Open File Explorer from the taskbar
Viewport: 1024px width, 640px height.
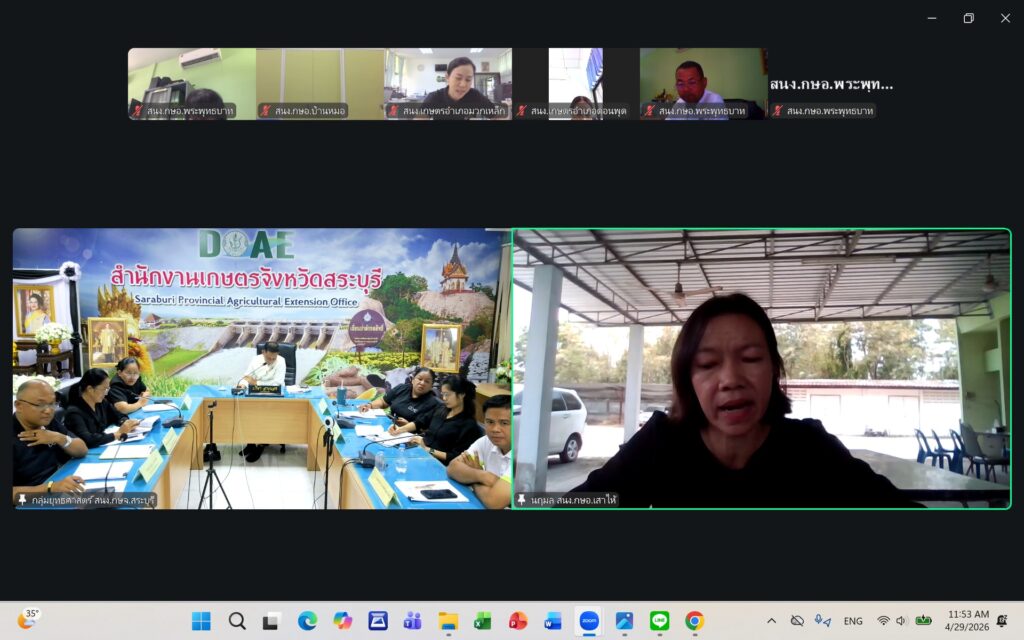(448, 621)
